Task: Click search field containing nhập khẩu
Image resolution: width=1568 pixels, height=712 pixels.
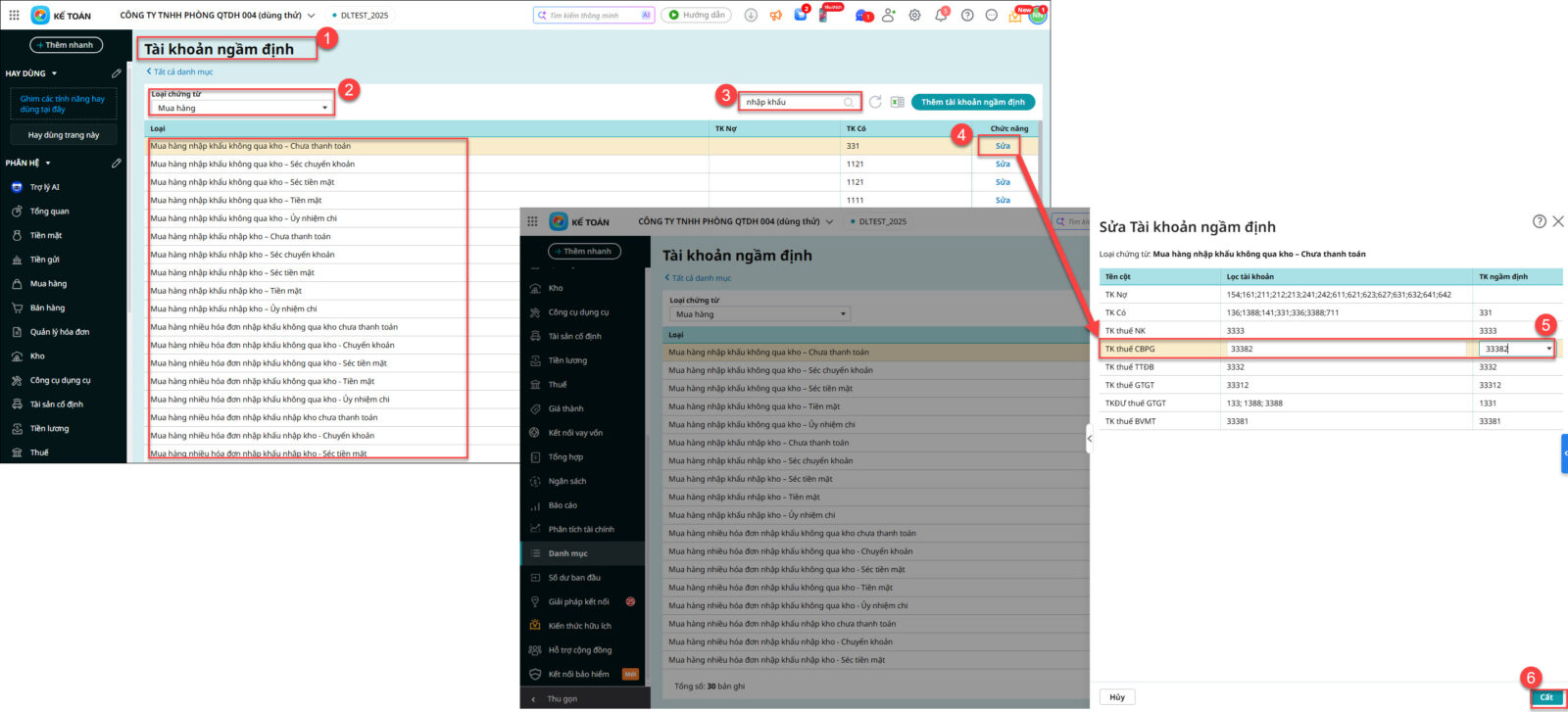Action: (x=792, y=102)
